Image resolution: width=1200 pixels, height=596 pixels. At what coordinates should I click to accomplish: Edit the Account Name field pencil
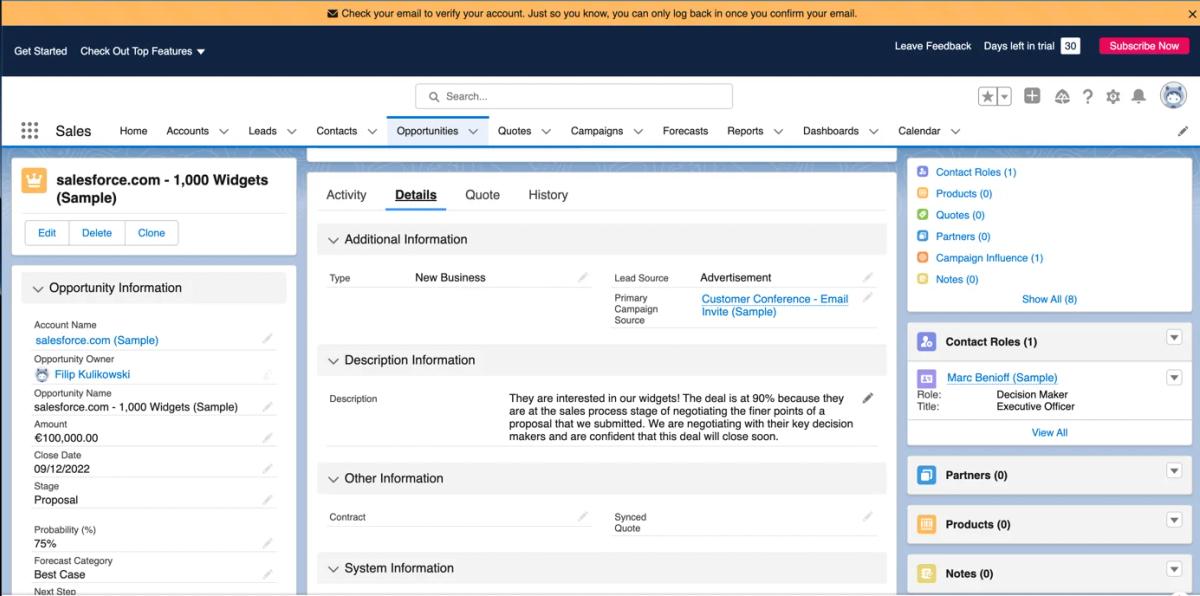pyautogui.click(x=267, y=339)
